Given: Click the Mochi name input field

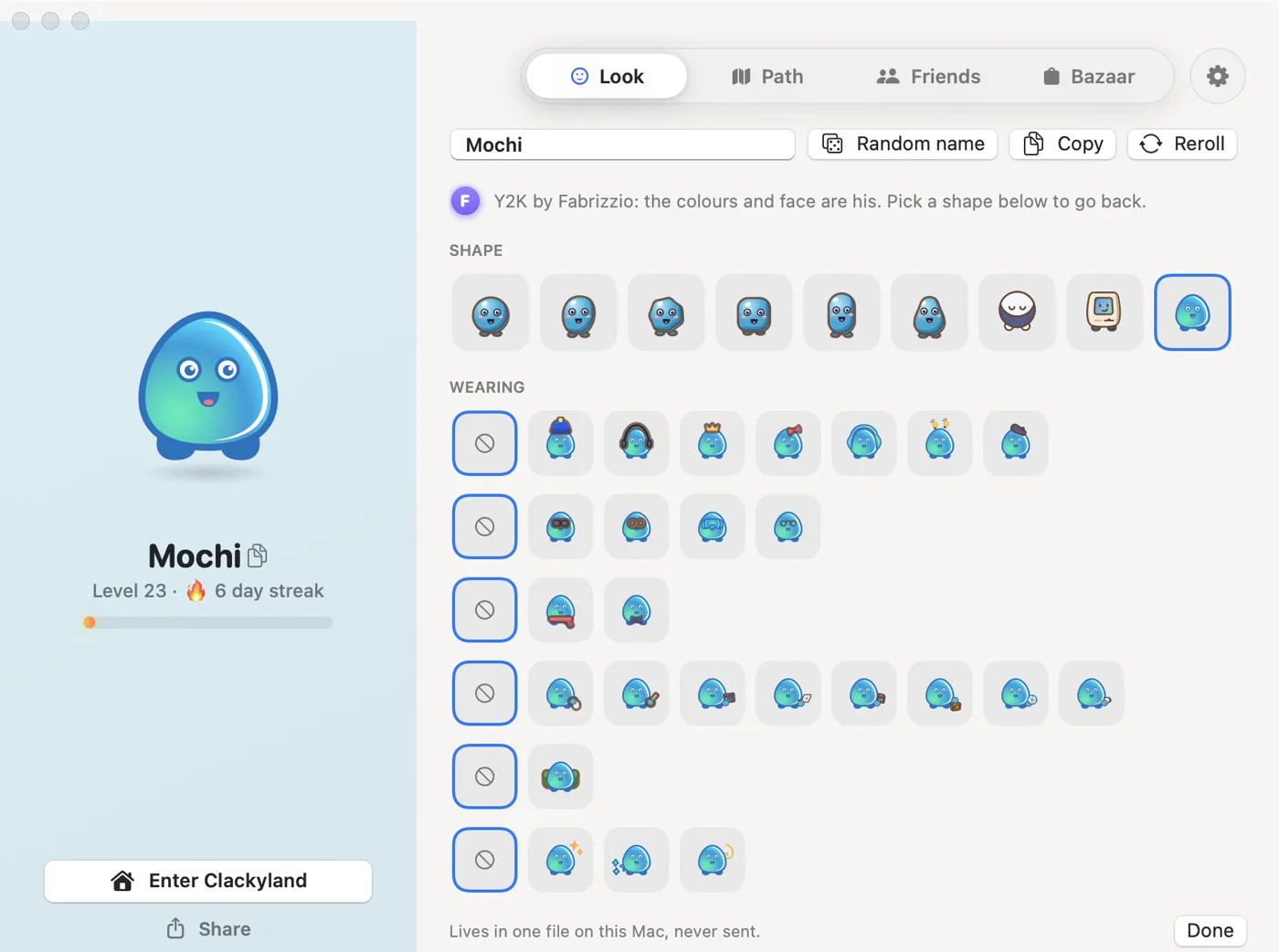Looking at the screenshot, I should [622, 144].
